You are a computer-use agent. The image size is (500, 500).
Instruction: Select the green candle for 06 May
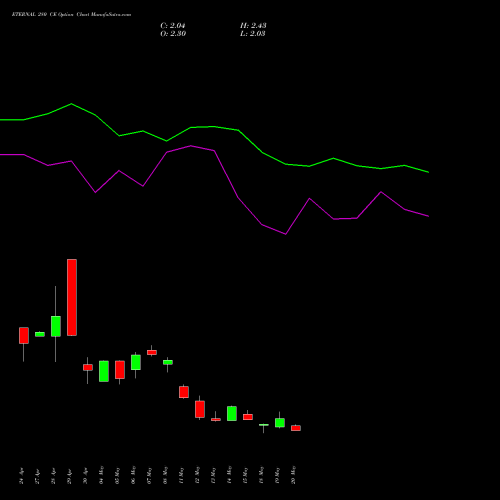[x=136, y=362]
